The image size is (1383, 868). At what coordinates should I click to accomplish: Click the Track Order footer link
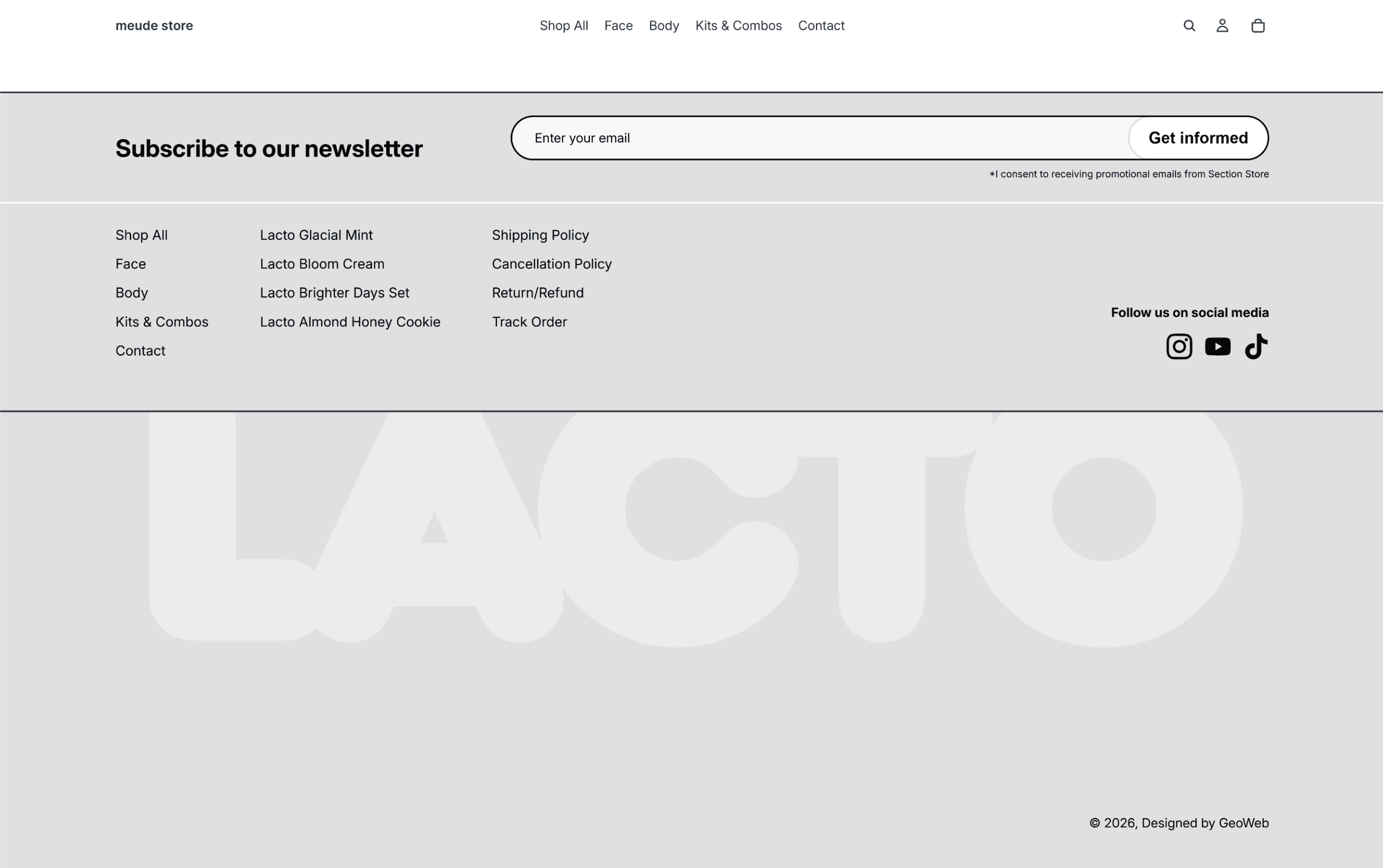coord(529,322)
